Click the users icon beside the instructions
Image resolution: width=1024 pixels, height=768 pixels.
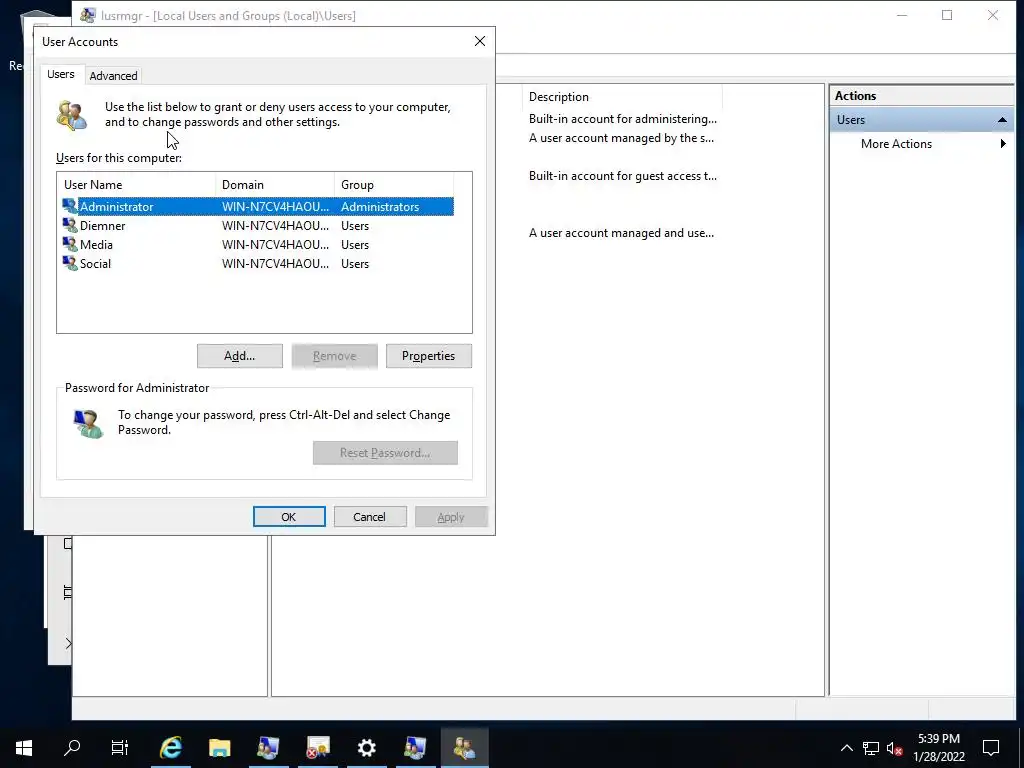pyautogui.click(x=72, y=116)
